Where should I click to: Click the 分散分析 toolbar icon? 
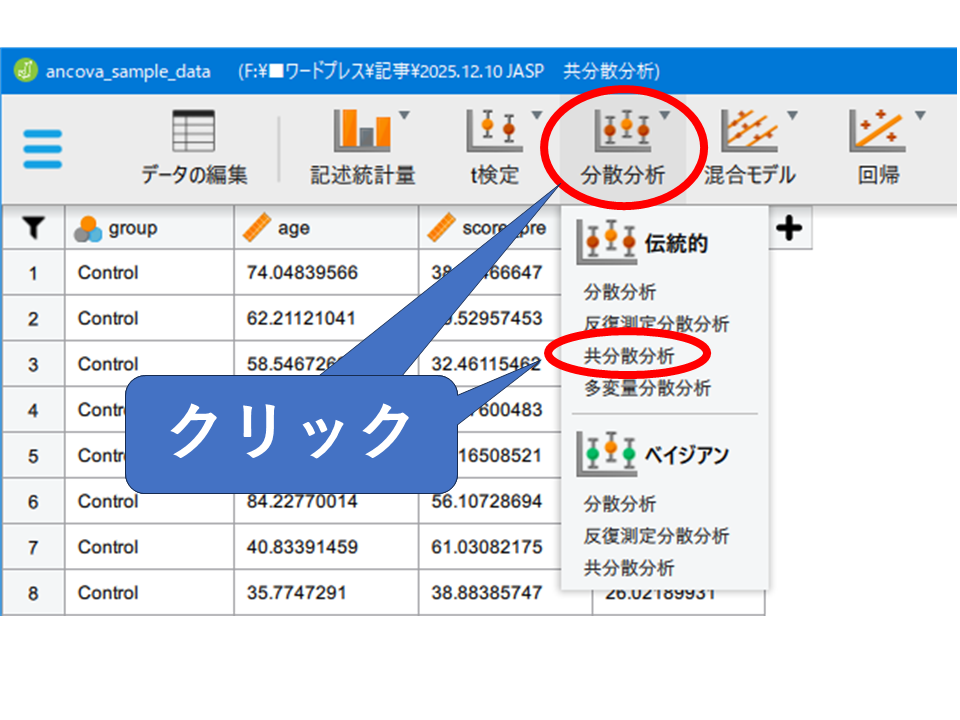[x=622, y=131]
